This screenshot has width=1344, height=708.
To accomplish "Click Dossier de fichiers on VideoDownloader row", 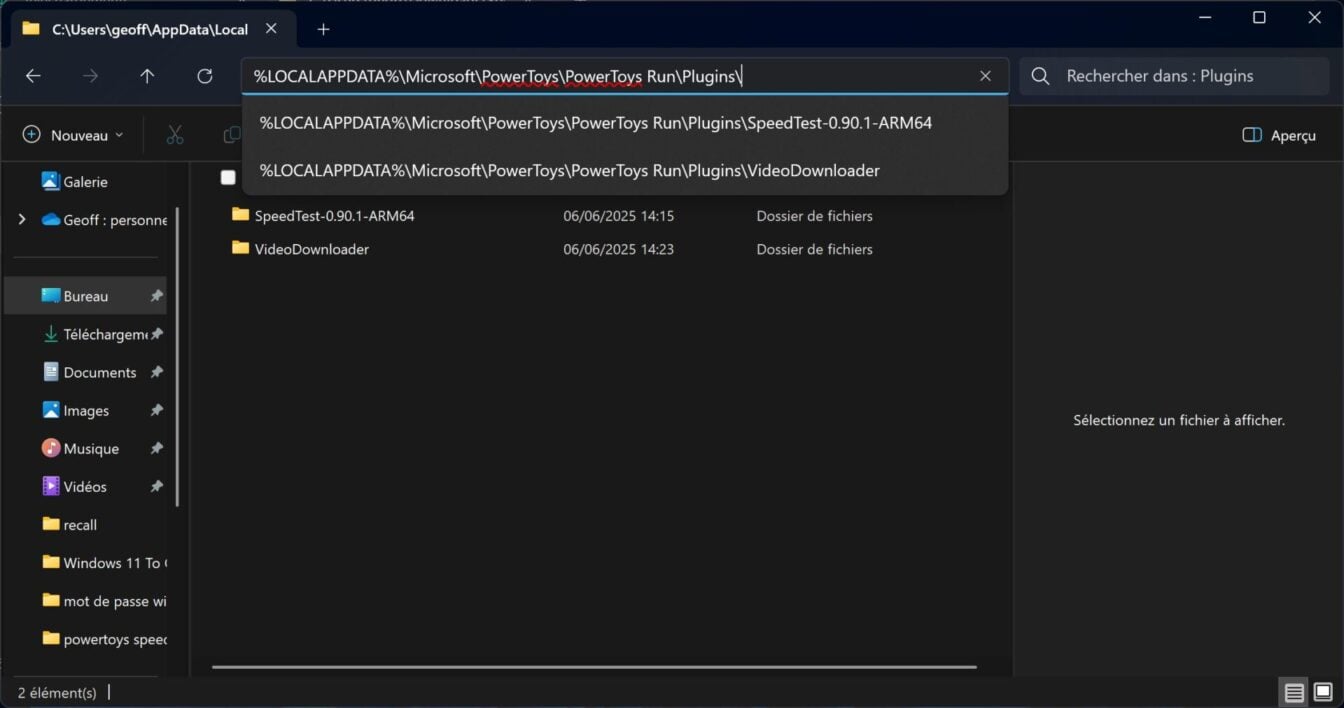I will 815,249.
